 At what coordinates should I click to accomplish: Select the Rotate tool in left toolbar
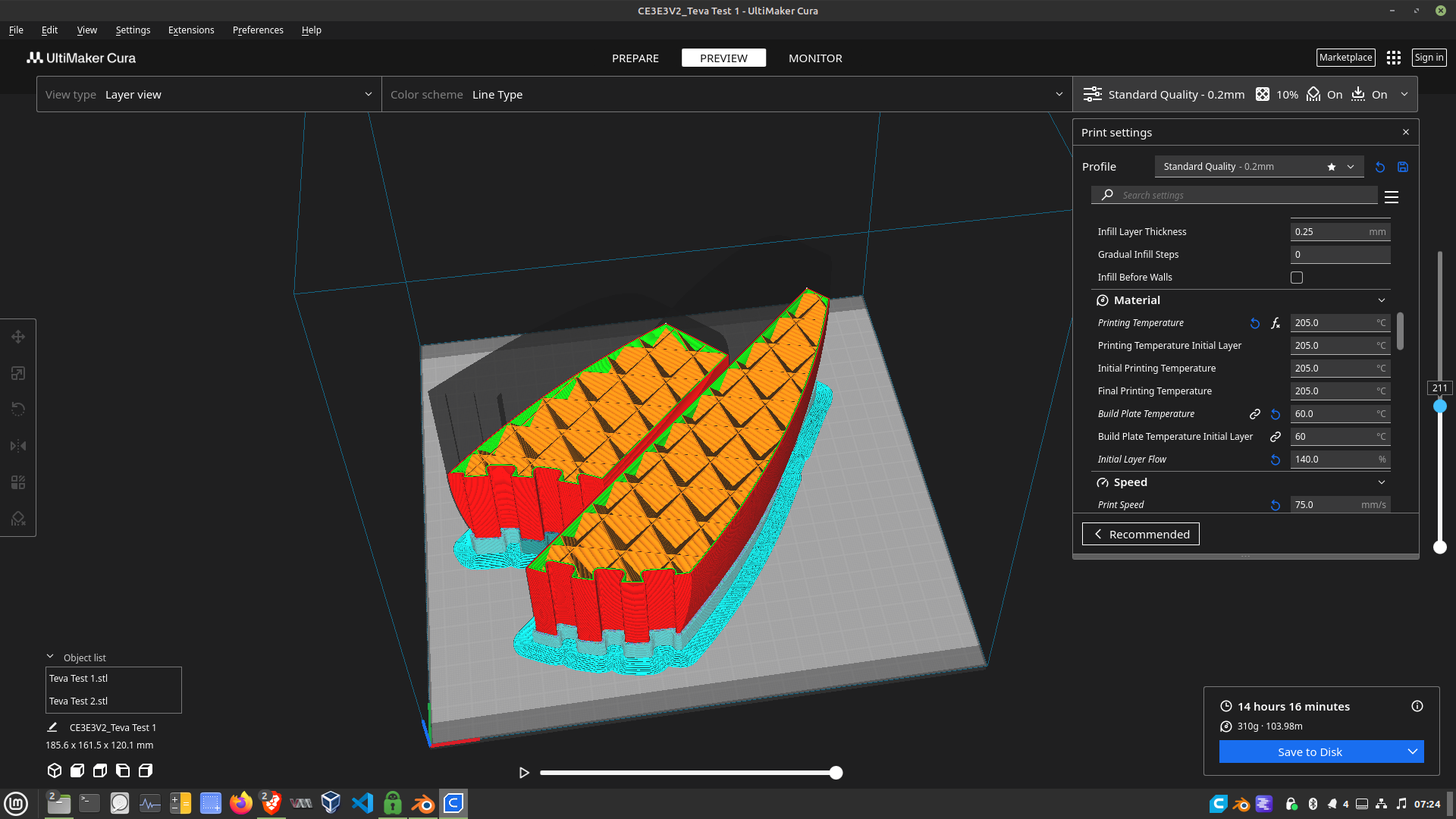click(18, 409)
